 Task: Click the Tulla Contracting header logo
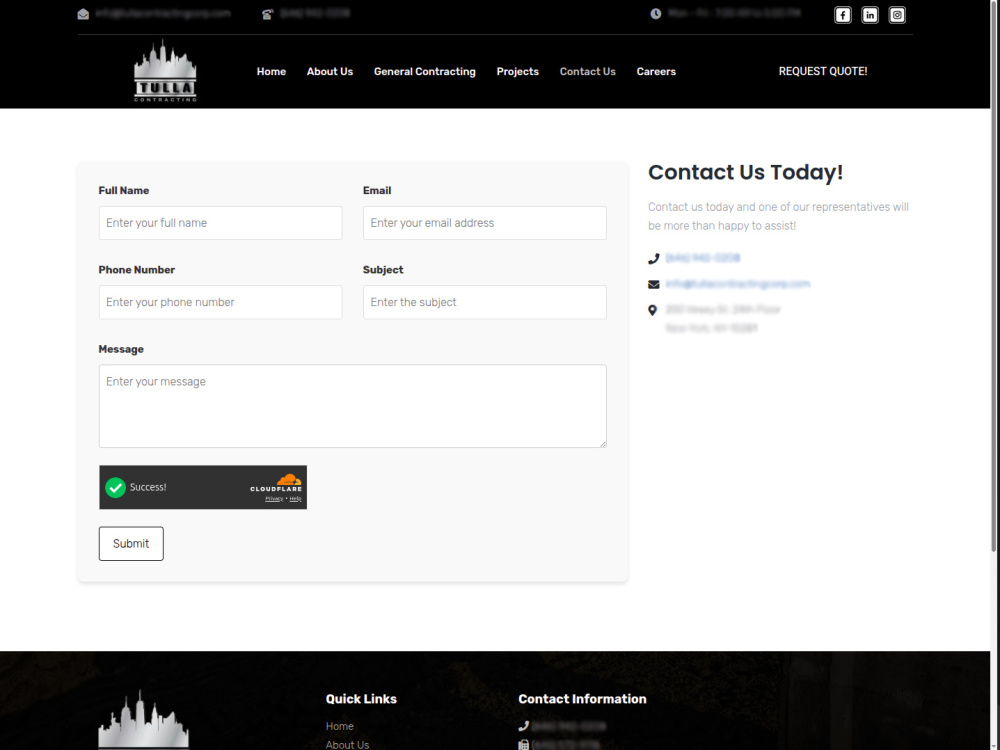[x=165, y=71]
